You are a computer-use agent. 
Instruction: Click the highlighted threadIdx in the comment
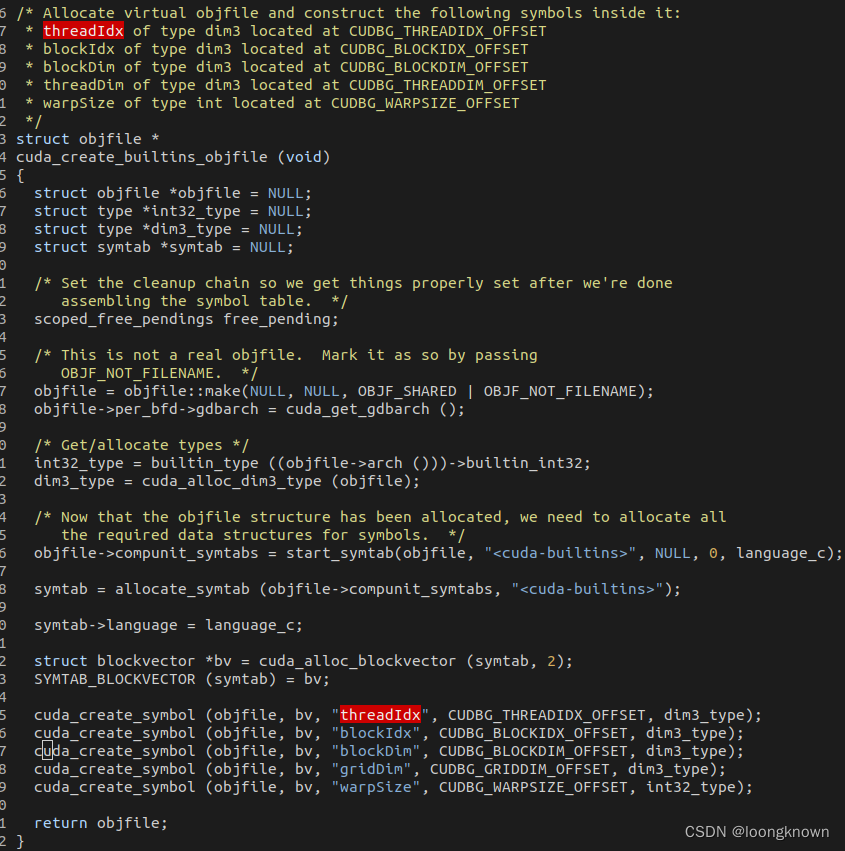pyautogui.click(x=84, y=31)
